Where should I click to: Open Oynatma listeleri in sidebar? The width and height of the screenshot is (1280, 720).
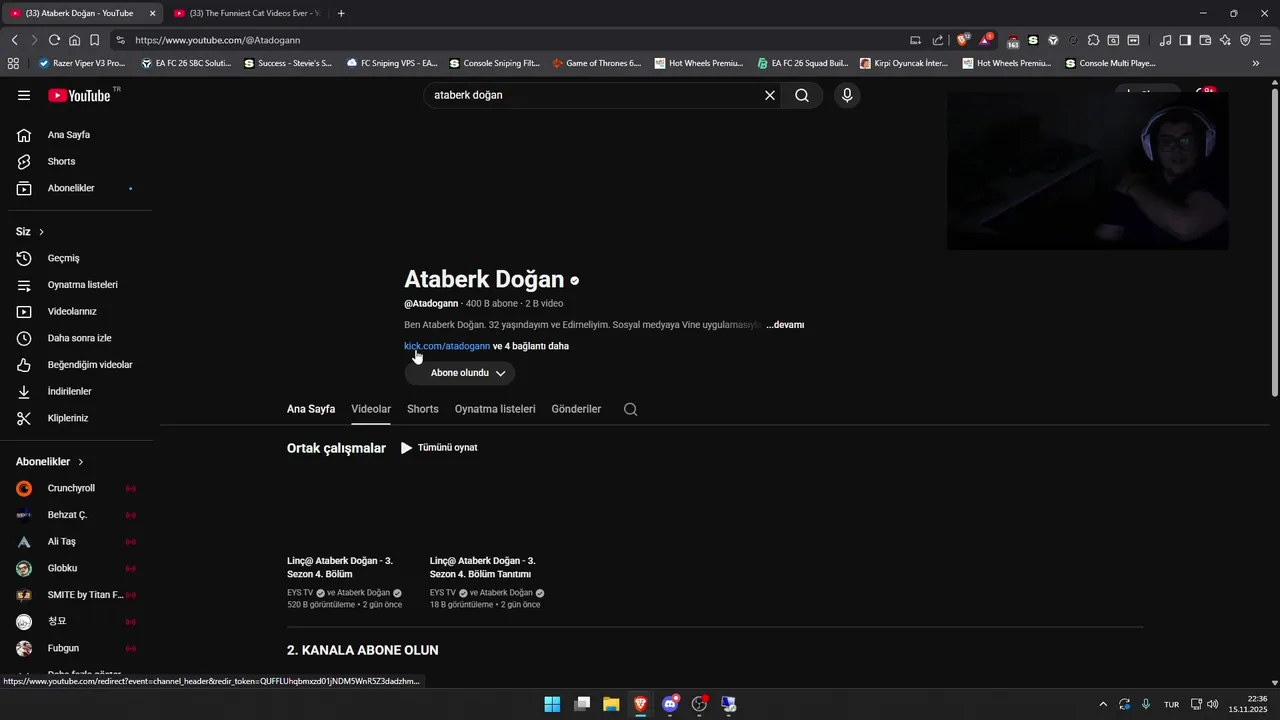[x=80, y=285]
